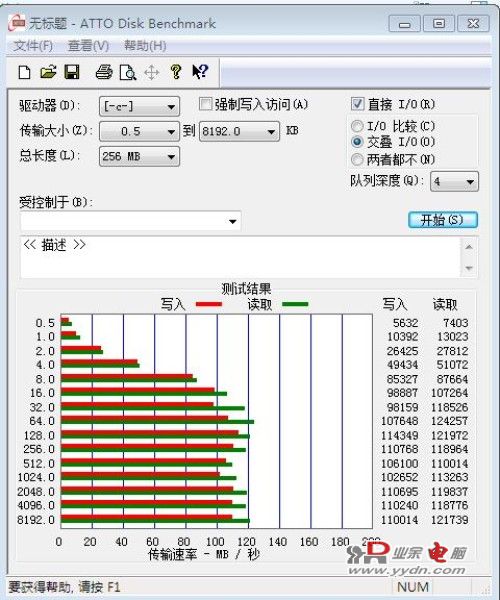The image size is (500, 600).
Task: Select the 两者都不 radio option
Action: (357, 159)
